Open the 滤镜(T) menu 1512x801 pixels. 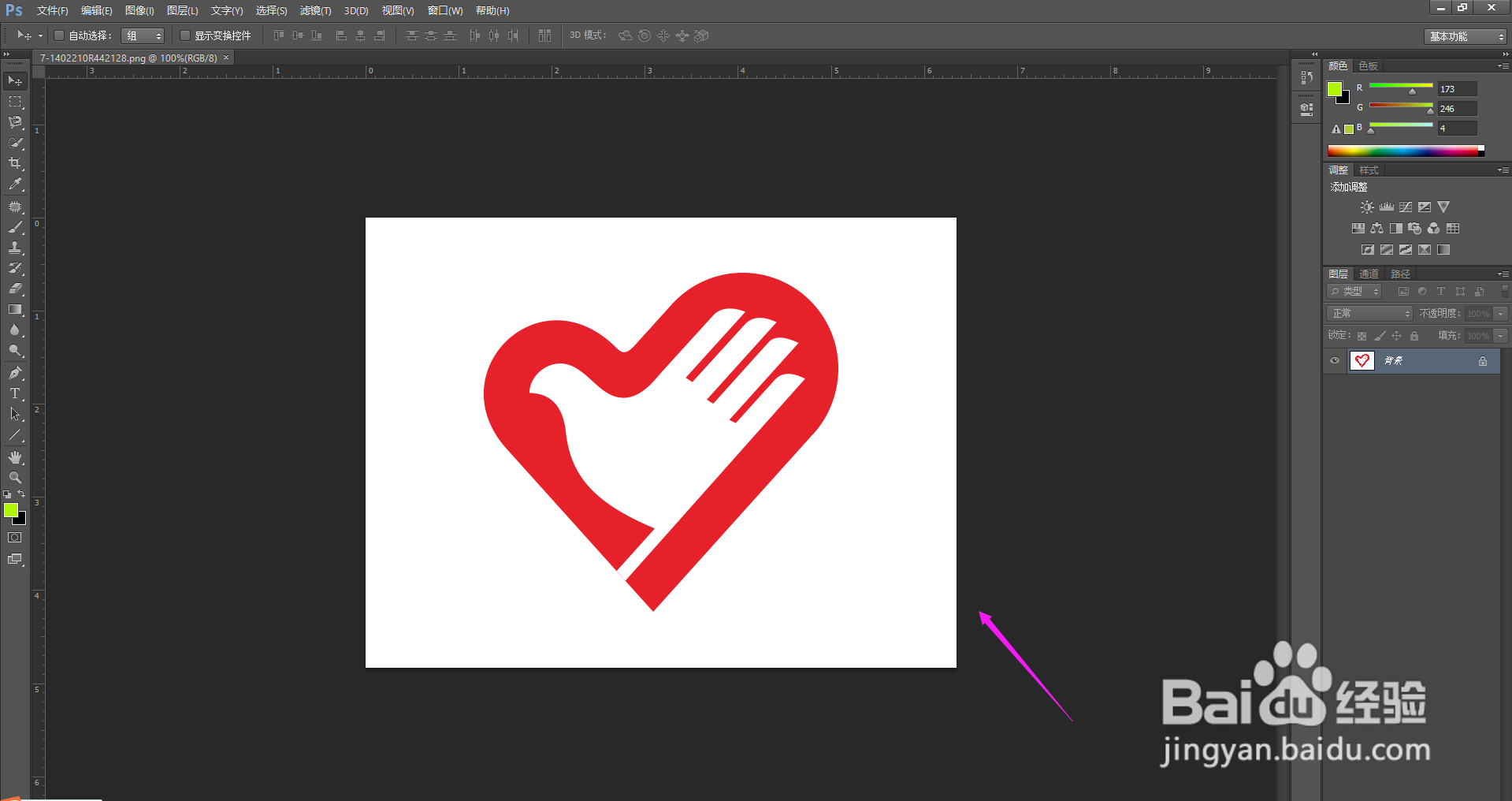pos(315,10)
